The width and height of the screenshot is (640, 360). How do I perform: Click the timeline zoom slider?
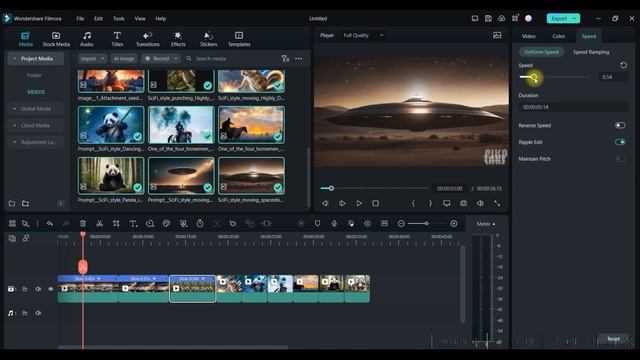[427, 224]
